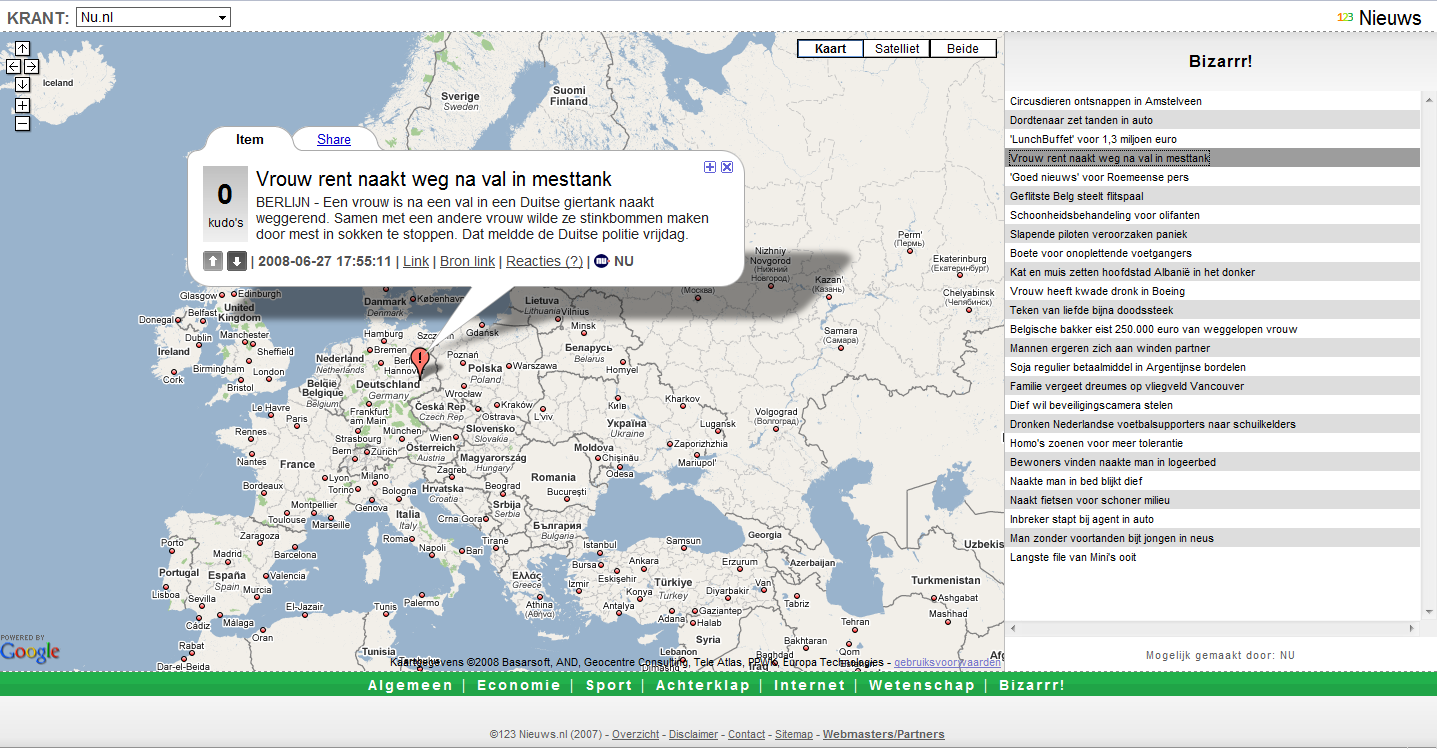
Task: Select ''Goed nieuws' voor Roemeense pers' headline
Action: (x=1212, y=177)
